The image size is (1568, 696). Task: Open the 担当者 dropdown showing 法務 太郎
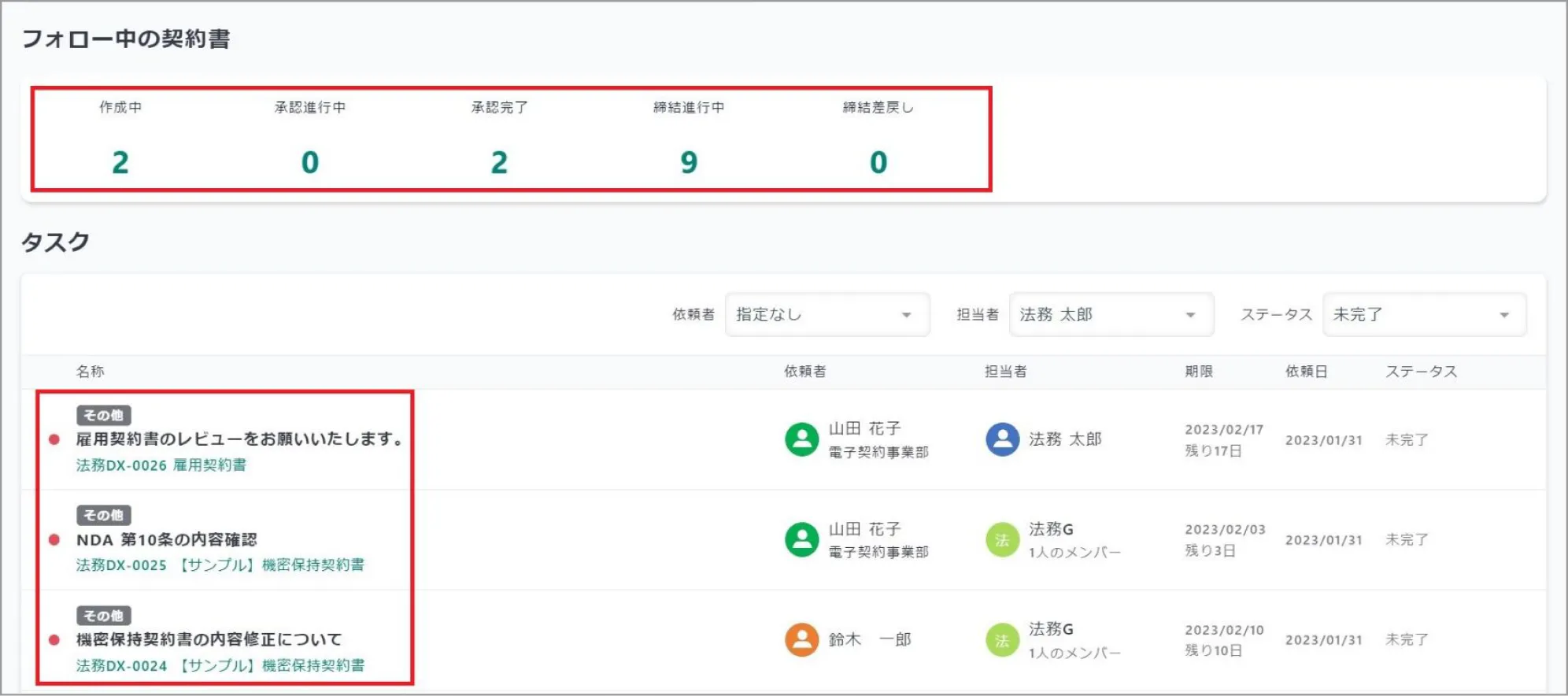[x=1111, y=315]
